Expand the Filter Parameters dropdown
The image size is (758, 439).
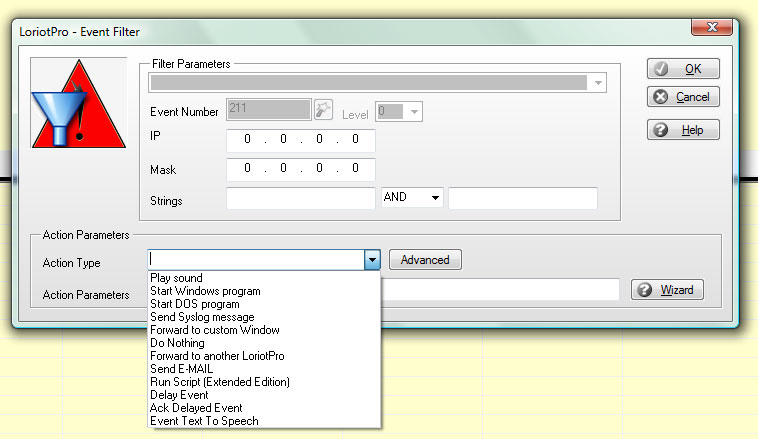click(598, 83)
